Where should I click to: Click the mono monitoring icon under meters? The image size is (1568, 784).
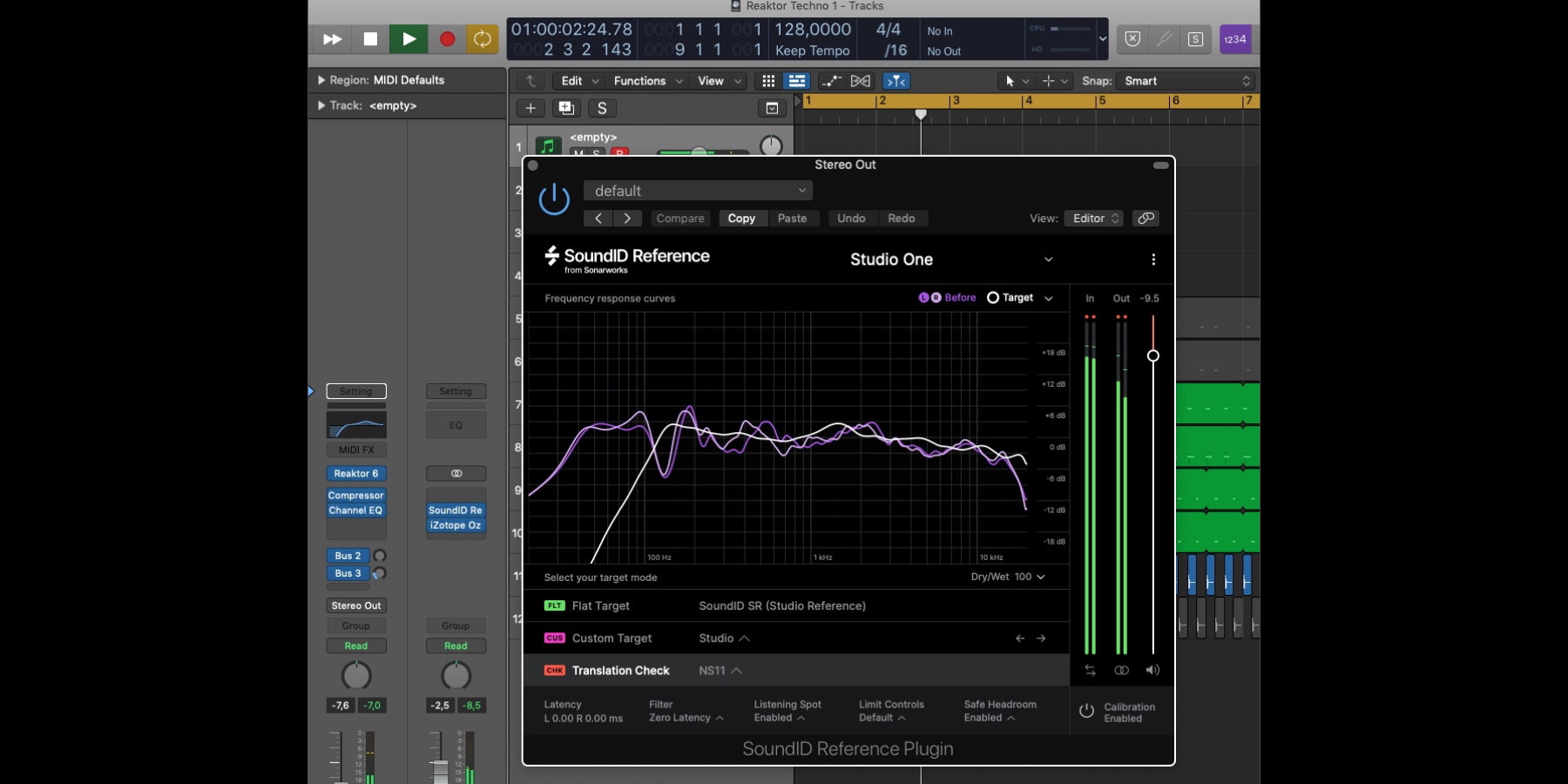click(1121, 670)
